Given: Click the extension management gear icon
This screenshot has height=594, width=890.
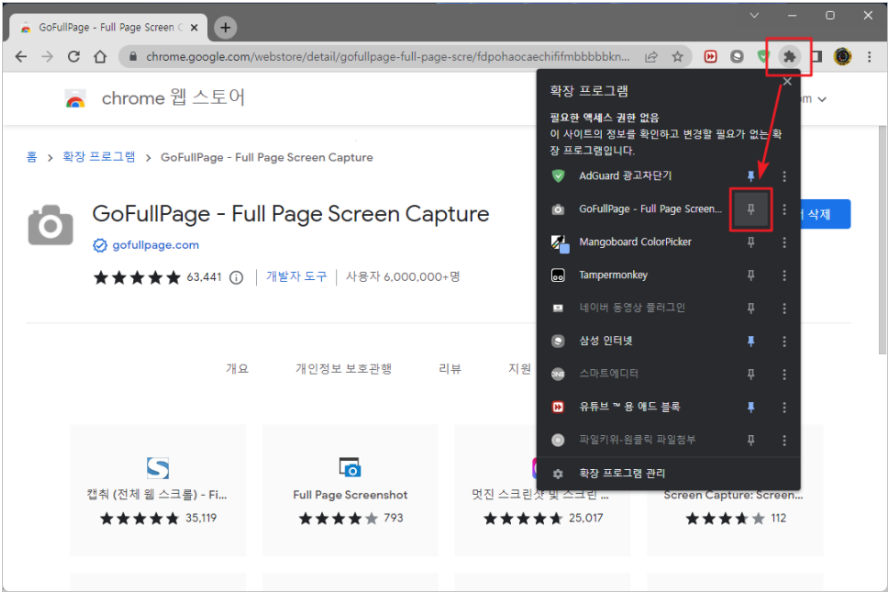Looking at the screenshot, I should point(558,473).
